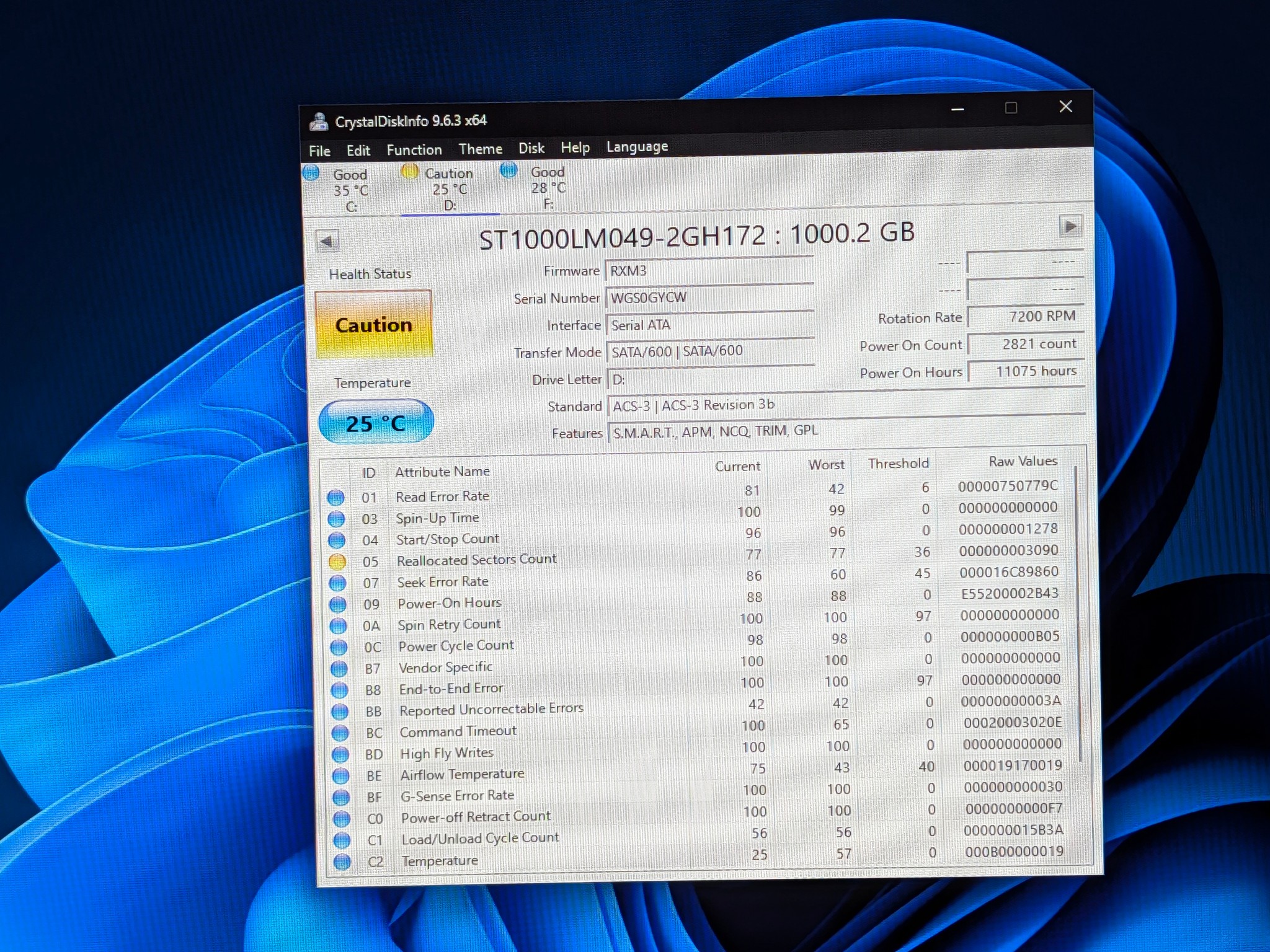Click the blue icon for Power-off Retract Count

pyautogui.click(x=342, y=819)
